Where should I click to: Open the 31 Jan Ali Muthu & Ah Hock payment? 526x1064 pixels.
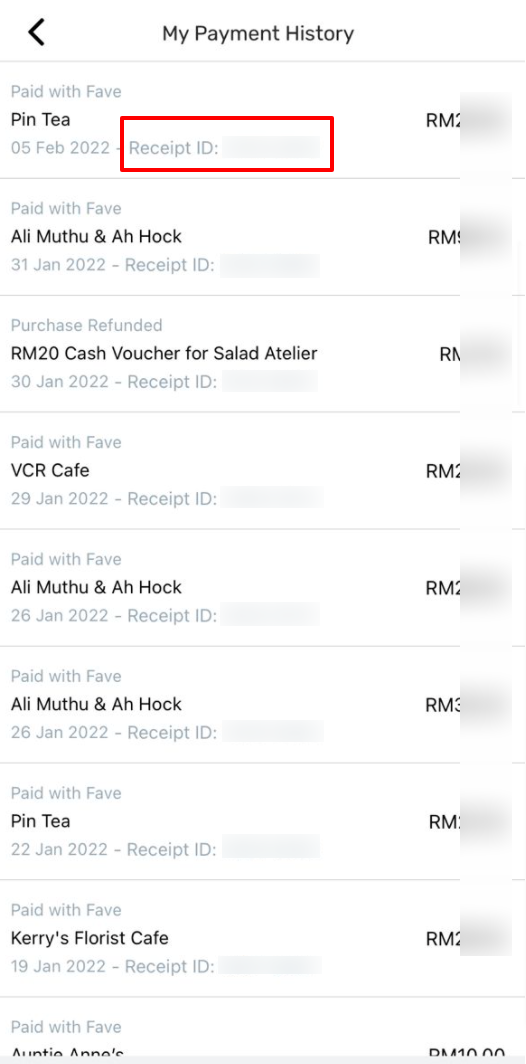[263, 237]
